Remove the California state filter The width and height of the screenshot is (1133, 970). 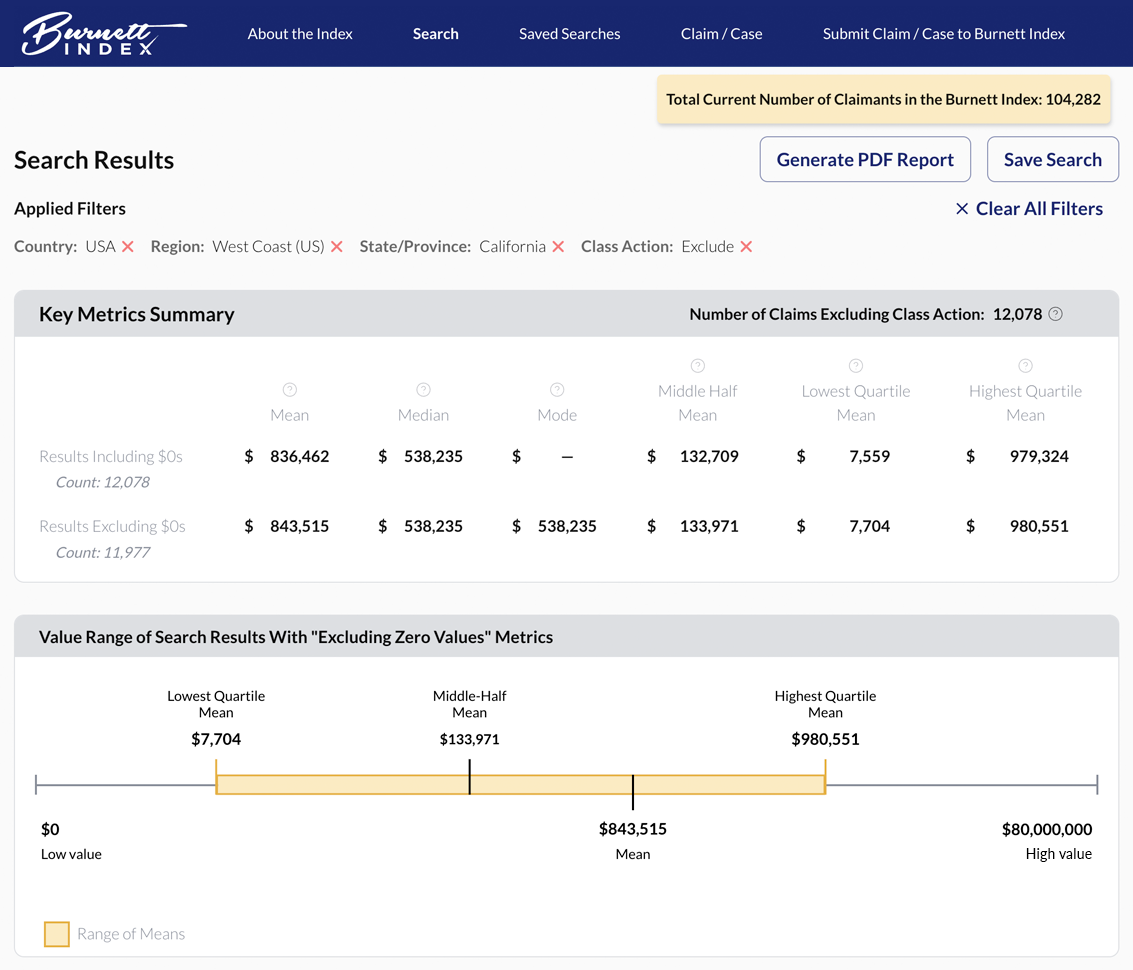tap(558, 246)
